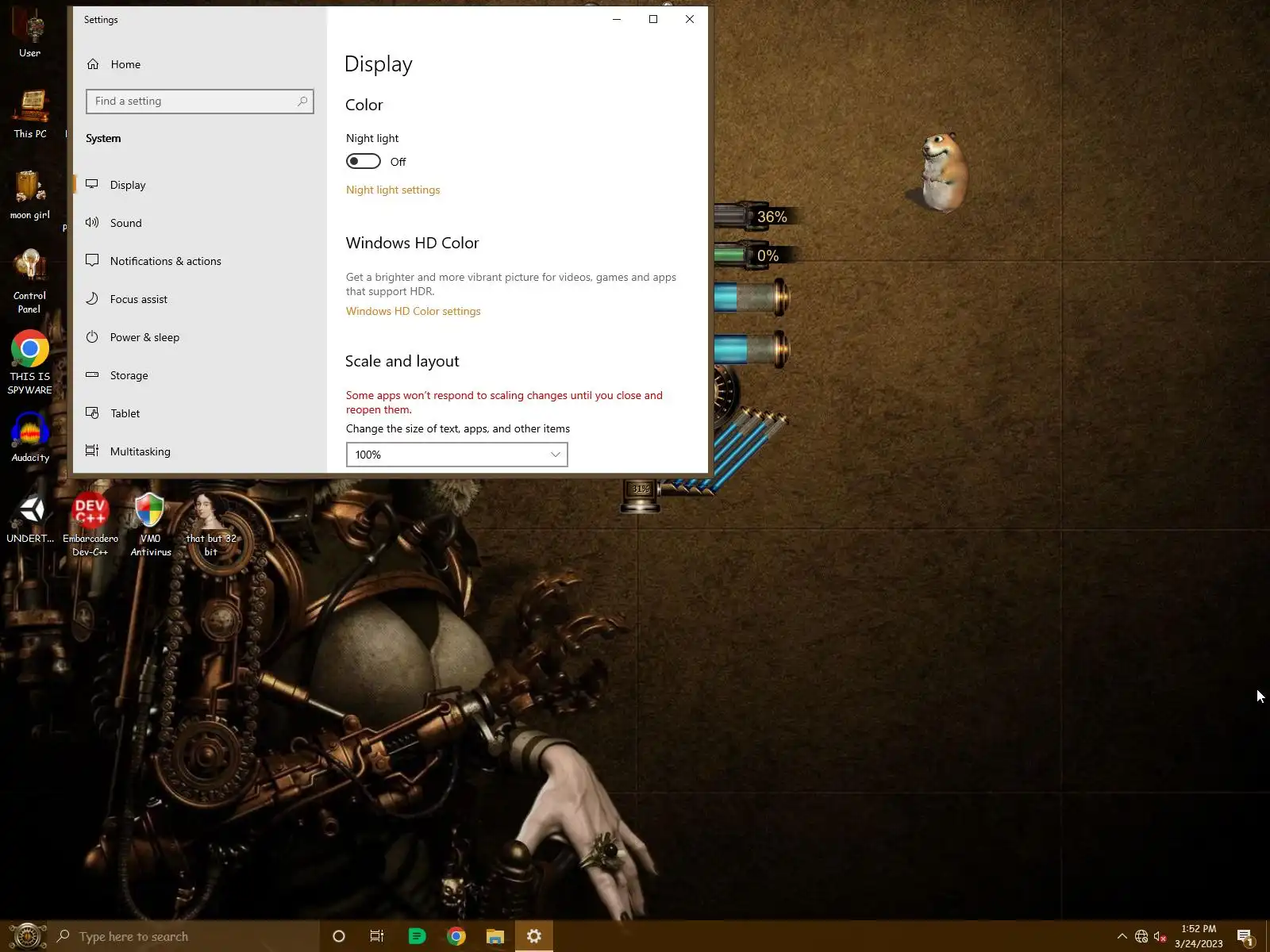This screenshot has width=1270, height=952.
Task: Minimize the Settings window
Action: click(617, 20)
